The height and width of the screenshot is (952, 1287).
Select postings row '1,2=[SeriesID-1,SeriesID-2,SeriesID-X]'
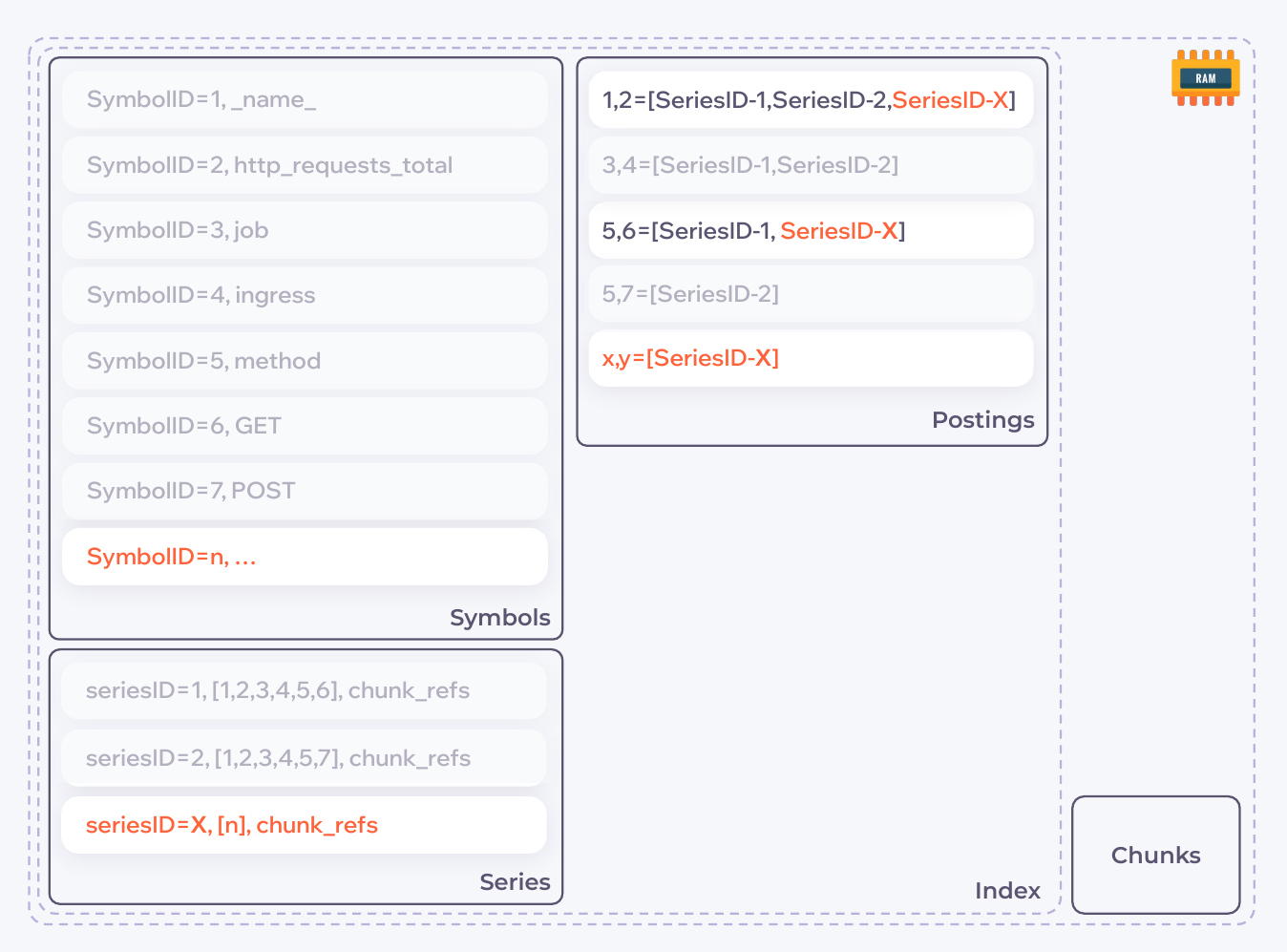pos(812,99)
